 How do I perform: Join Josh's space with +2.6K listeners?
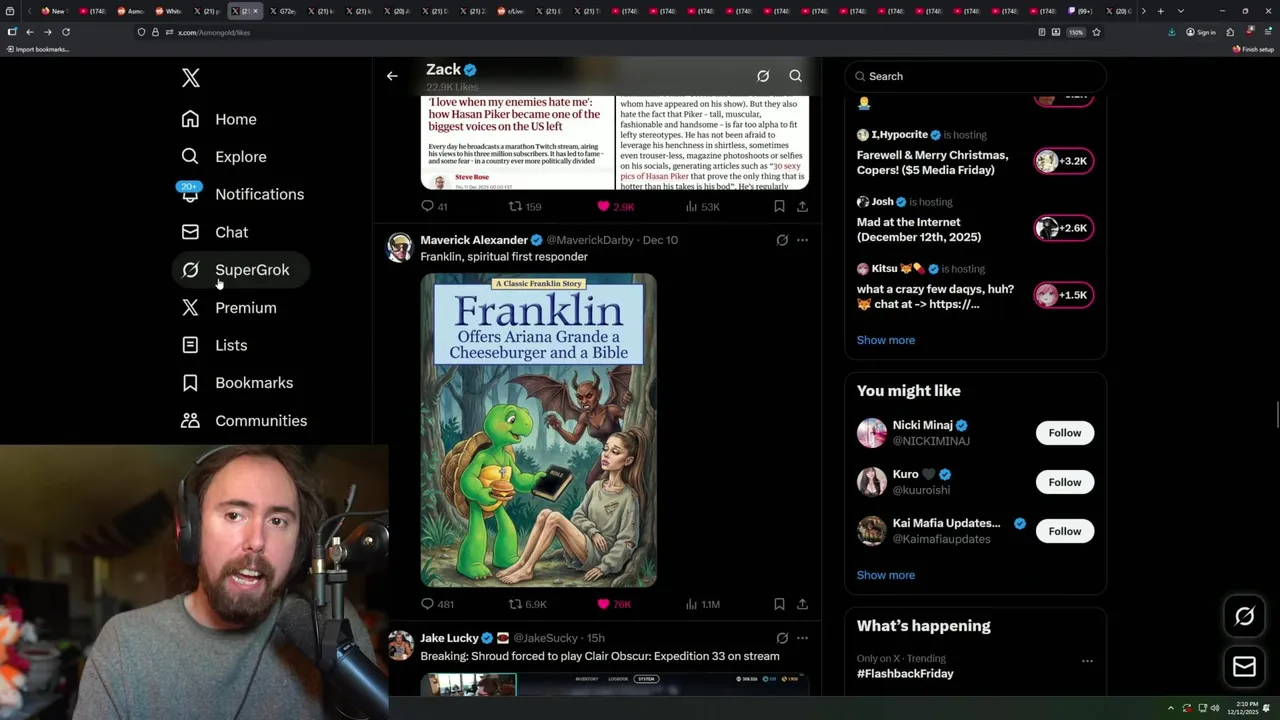[x=1063, y=228]
